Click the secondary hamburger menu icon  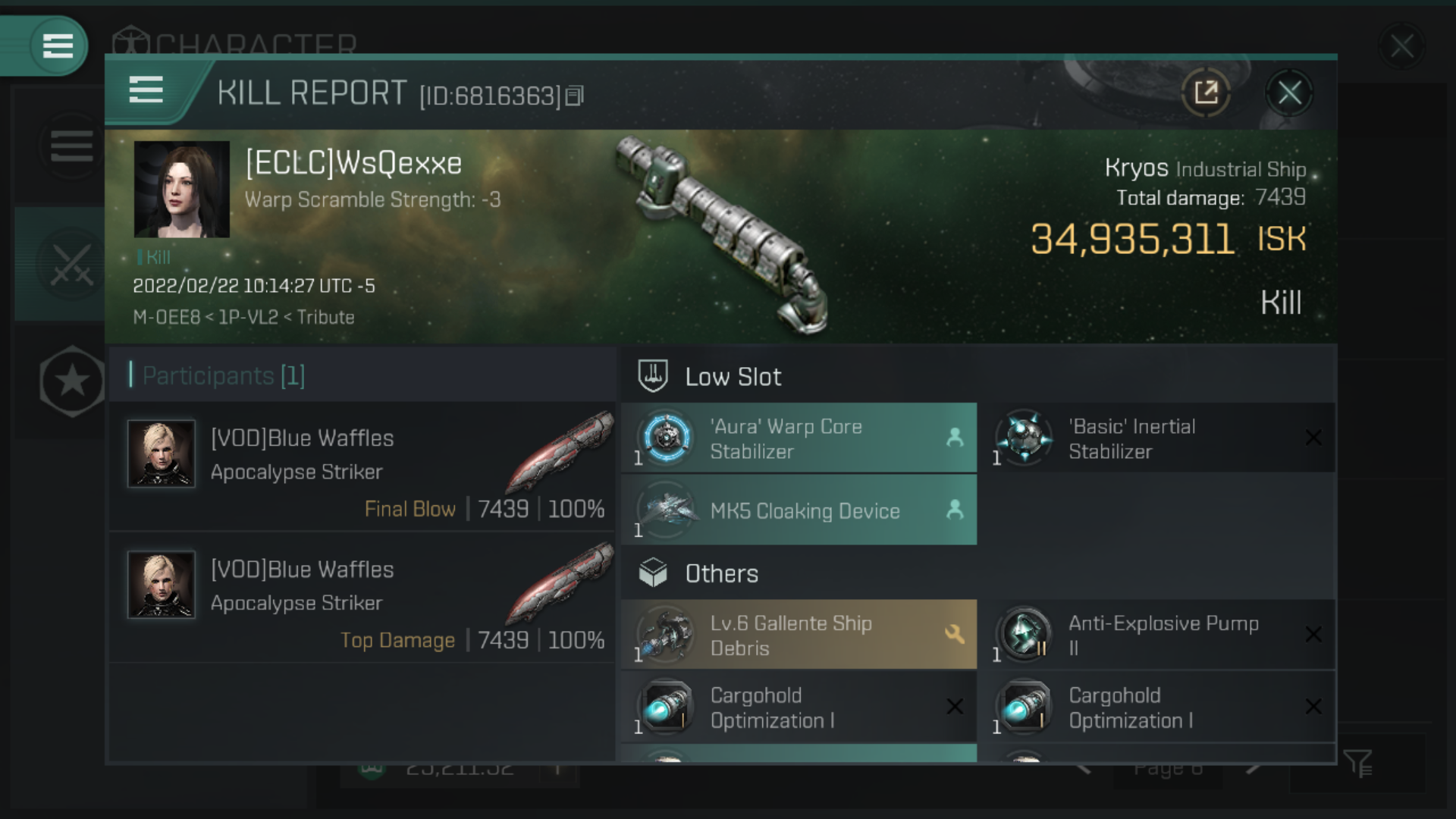point(146,90)
